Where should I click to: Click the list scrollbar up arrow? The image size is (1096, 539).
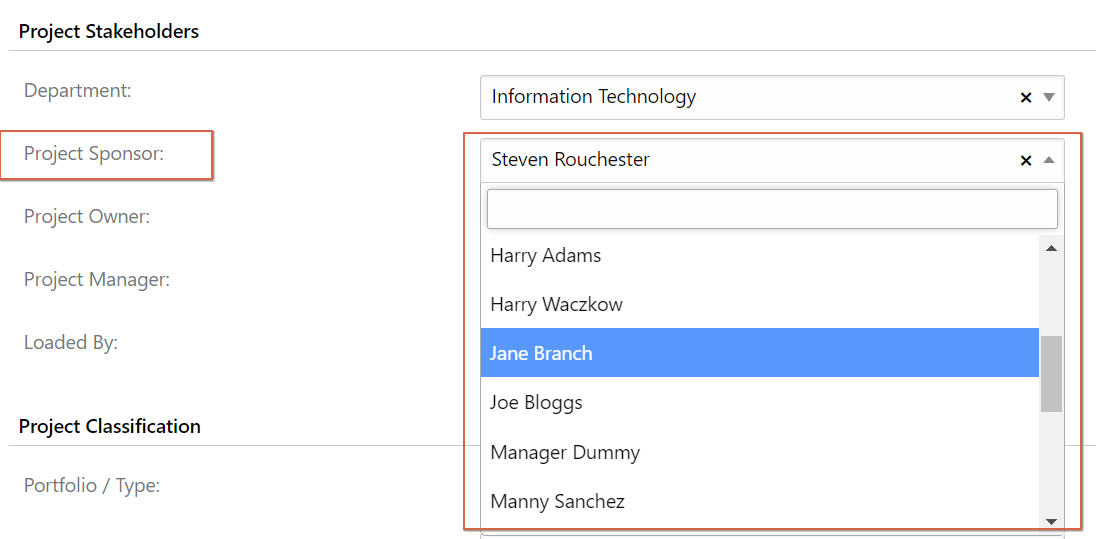tap(1051, 248)
